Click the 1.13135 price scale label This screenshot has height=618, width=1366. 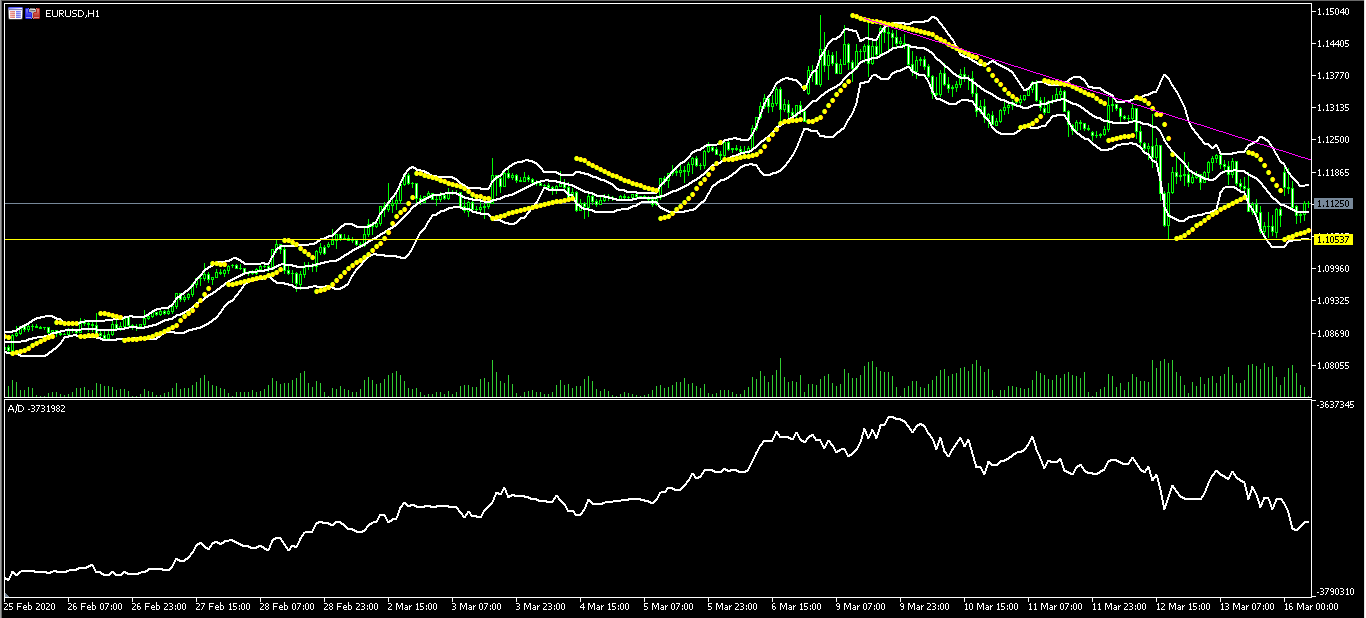(1335, 108)
